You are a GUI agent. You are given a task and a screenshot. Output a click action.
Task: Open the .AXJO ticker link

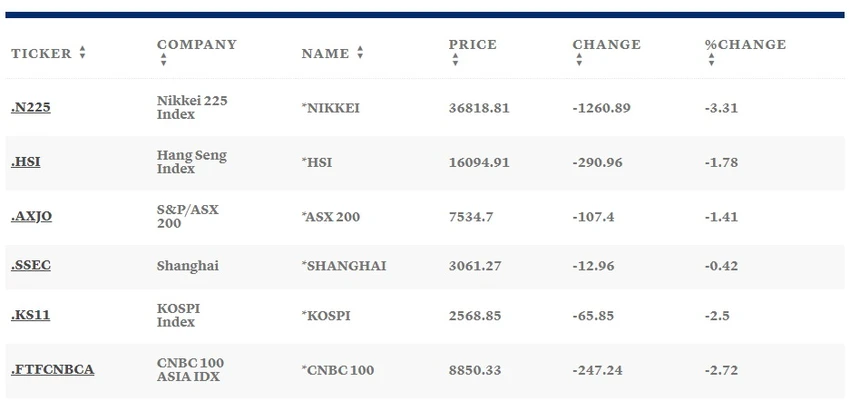[x=31, y=217]
